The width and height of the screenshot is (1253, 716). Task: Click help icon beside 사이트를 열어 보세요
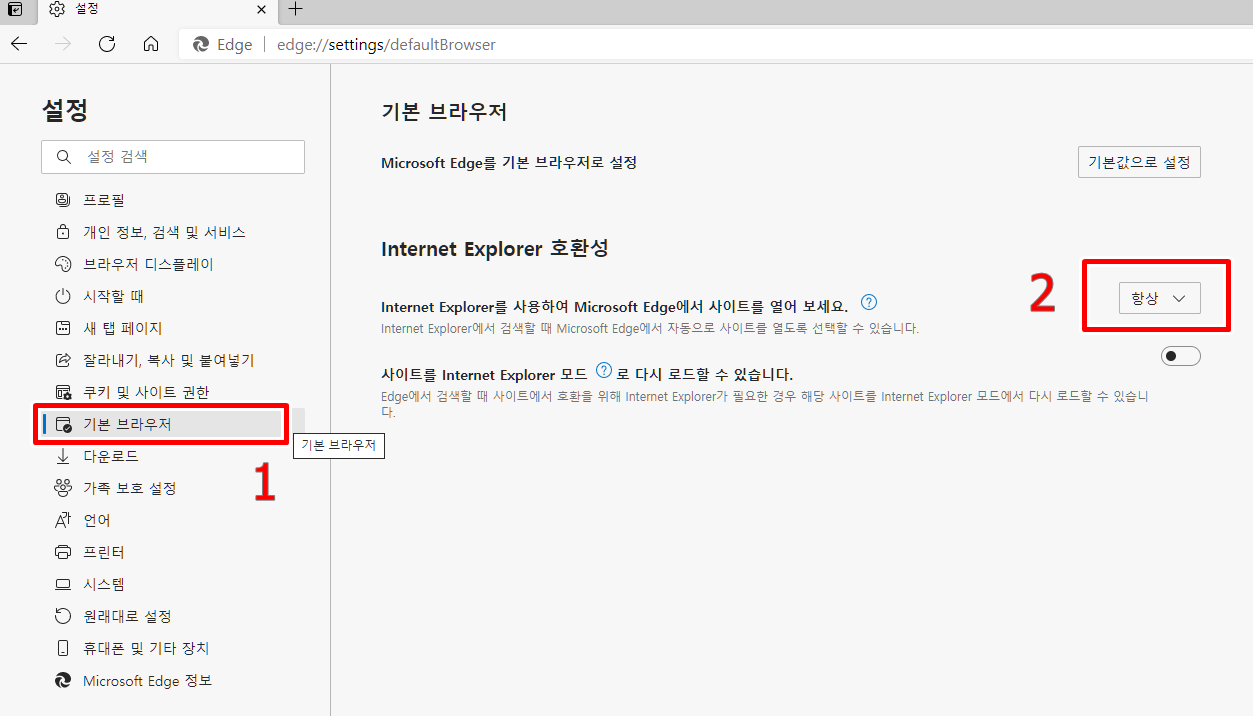(x=869, y=302)
